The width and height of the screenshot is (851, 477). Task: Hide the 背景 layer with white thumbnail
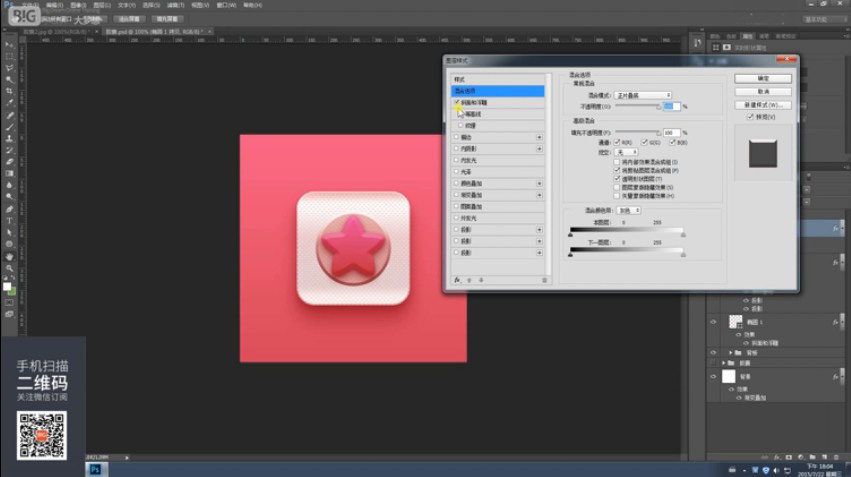[x=713, y=376]
